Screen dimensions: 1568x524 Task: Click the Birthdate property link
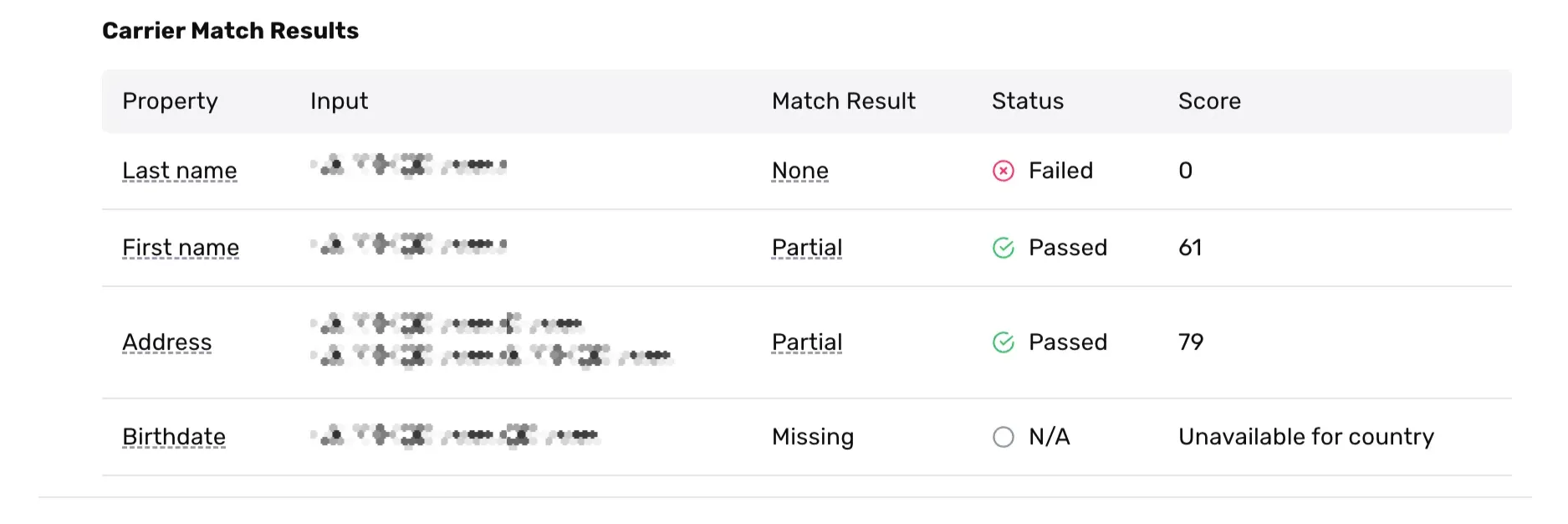tap(174, 437)
